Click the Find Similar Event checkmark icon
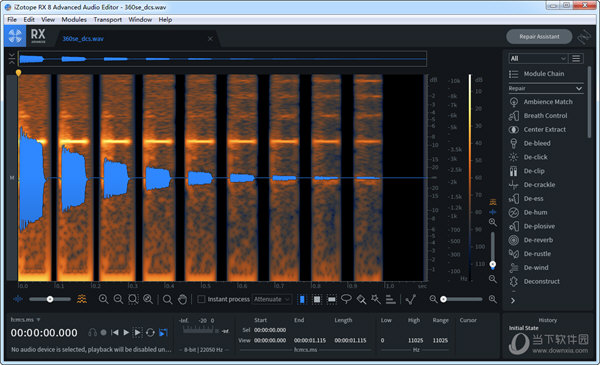The width and height of the screenshot is (600, 365). pos(411,299)
